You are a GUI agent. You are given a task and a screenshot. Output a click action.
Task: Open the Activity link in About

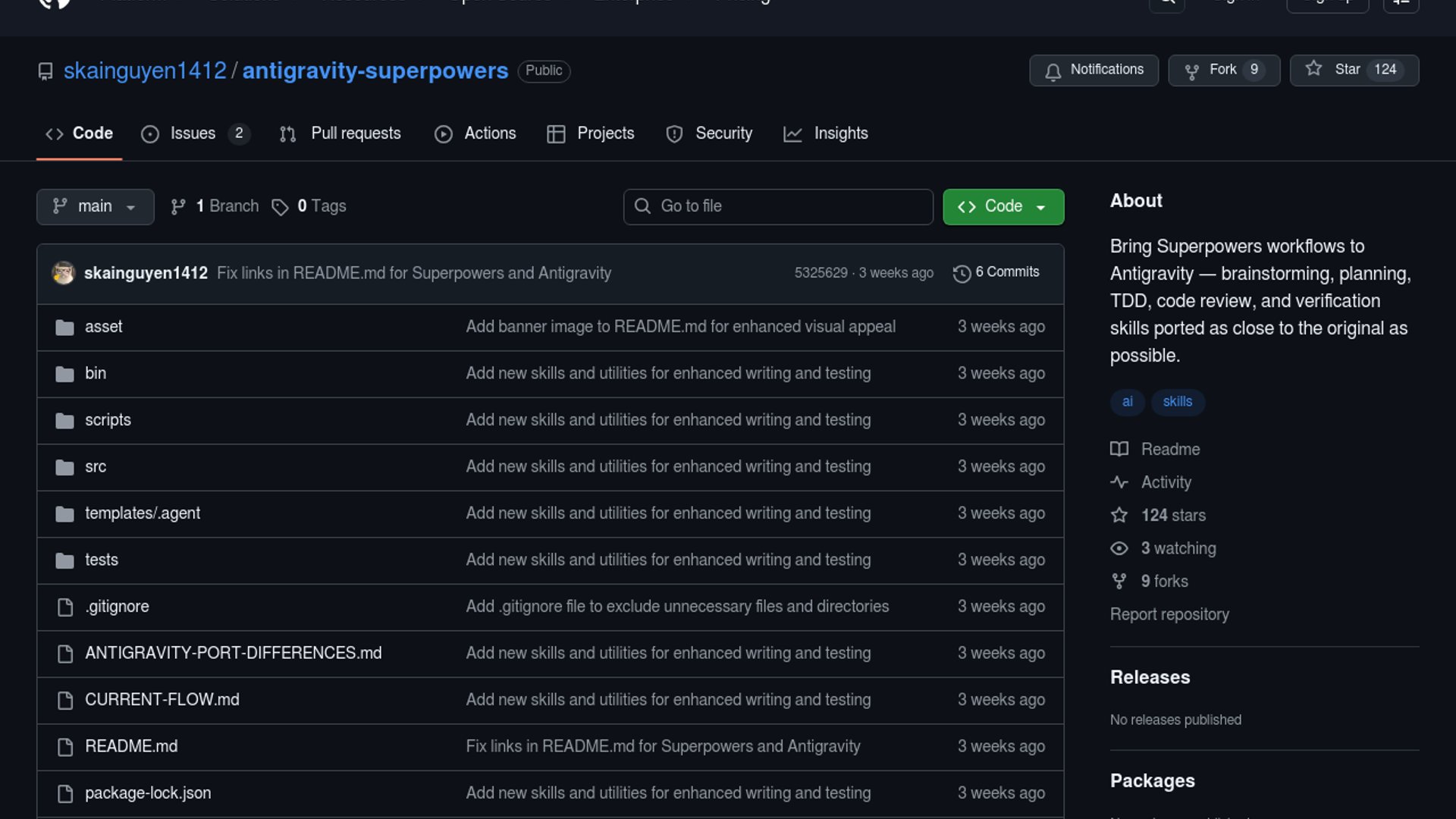pos(1166,482)
